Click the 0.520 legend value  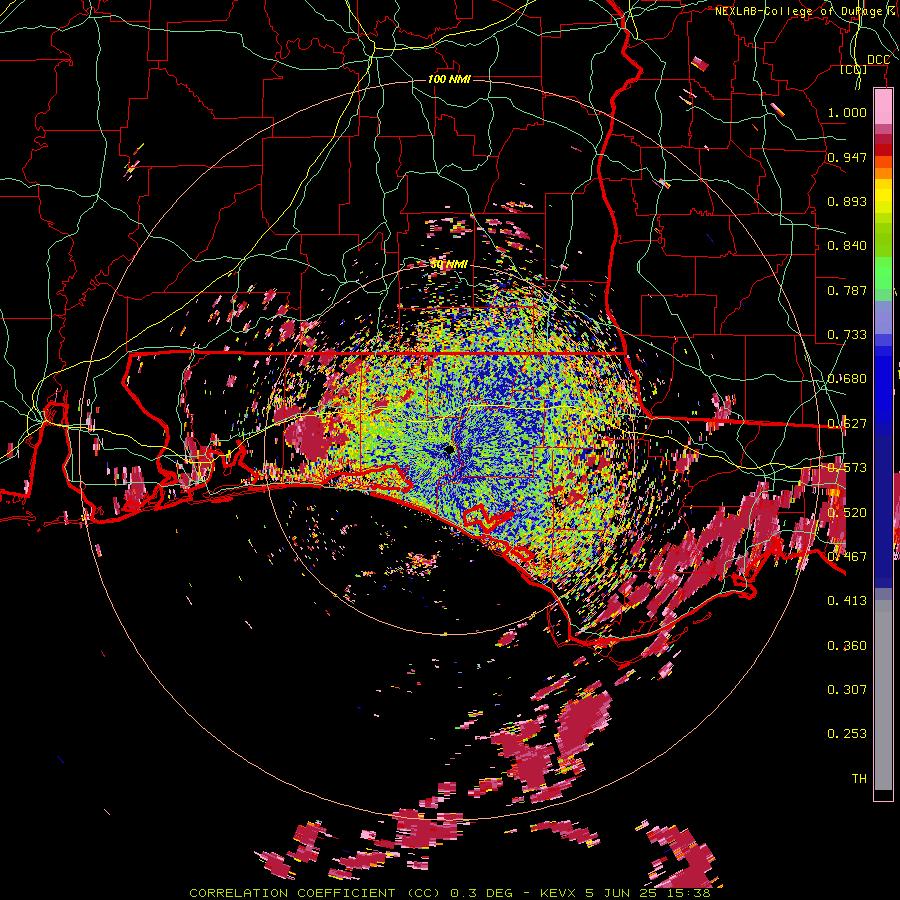(847, 513)
